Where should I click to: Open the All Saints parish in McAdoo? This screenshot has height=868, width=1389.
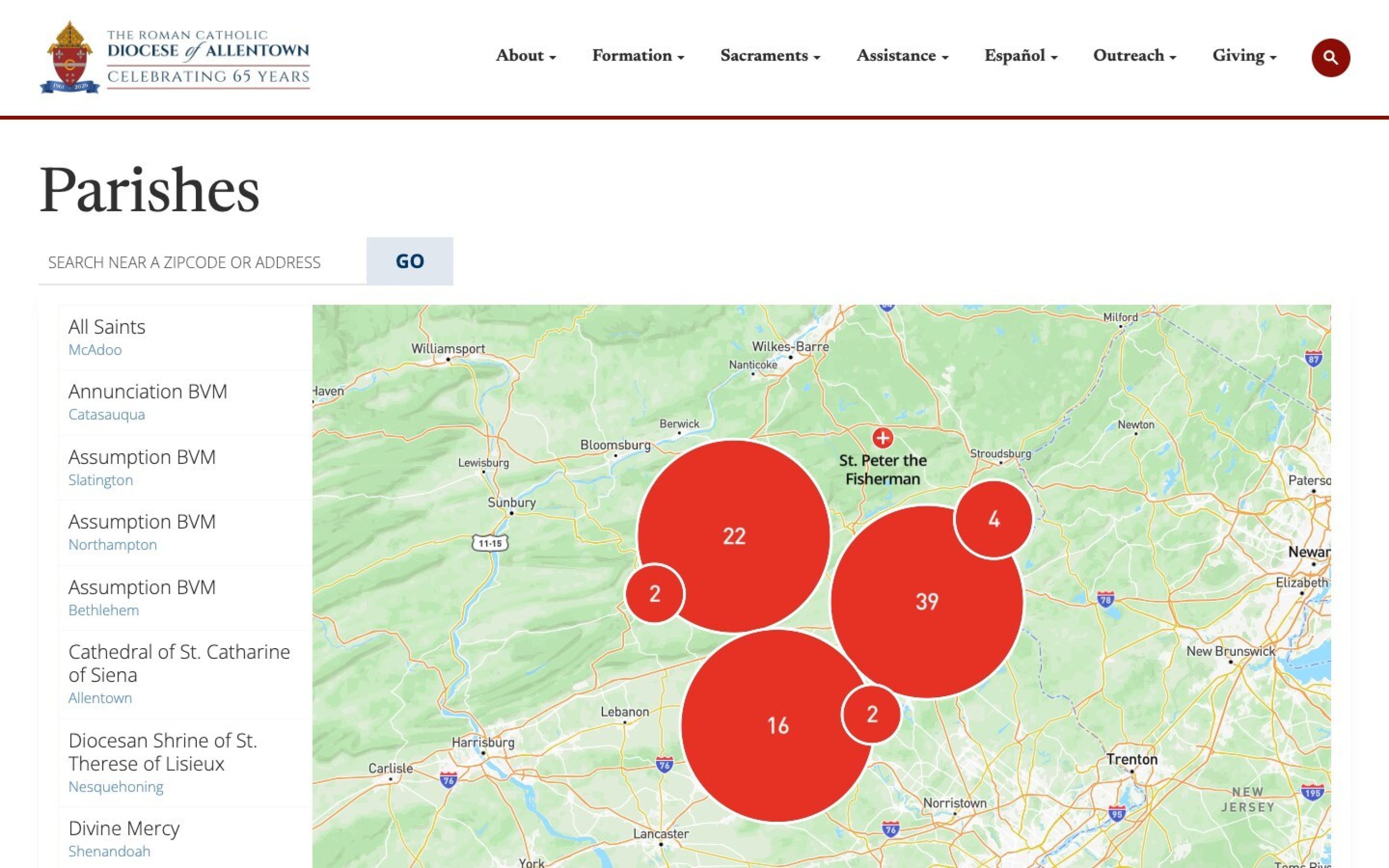point(185,337)
